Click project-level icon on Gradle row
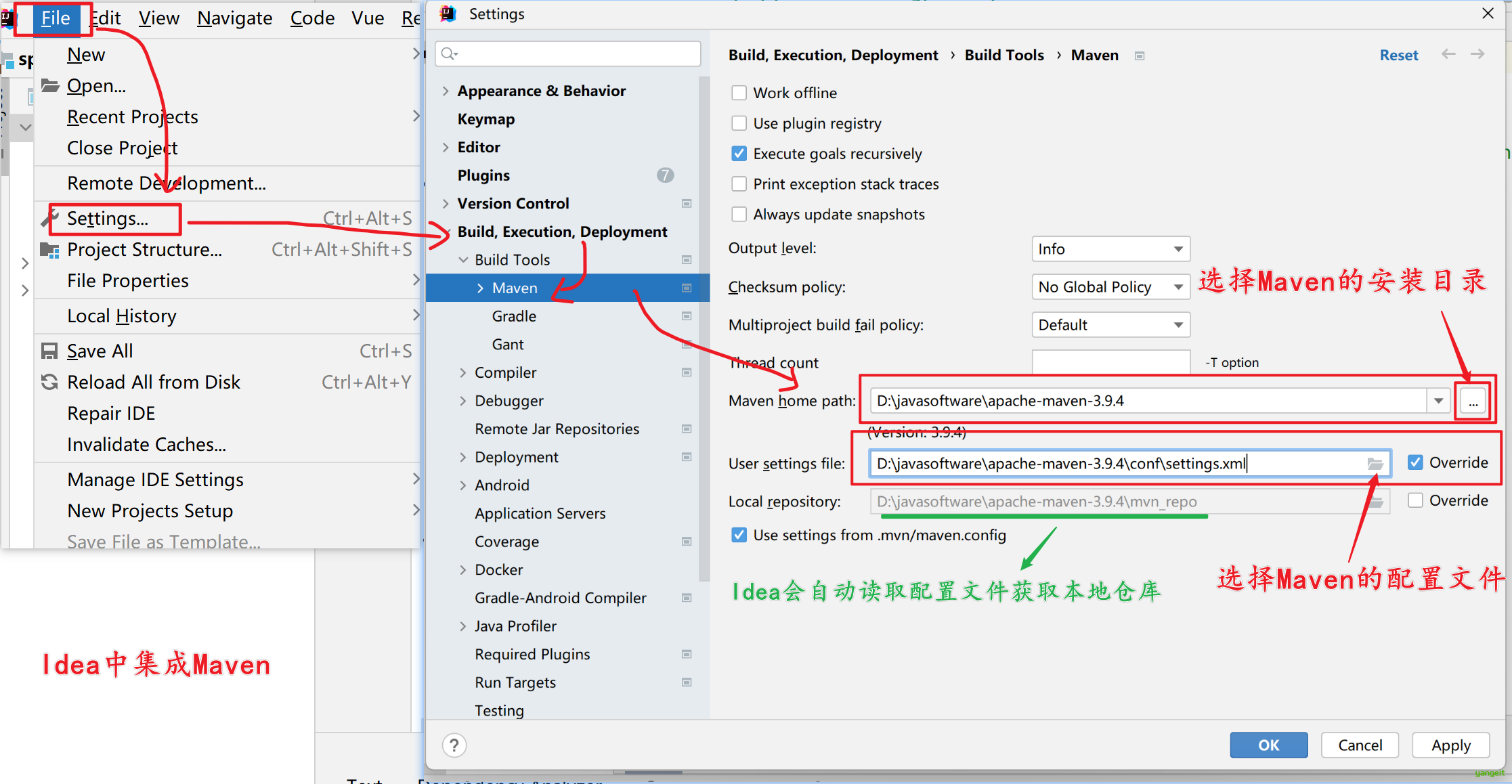 click(x=687, y=316)
